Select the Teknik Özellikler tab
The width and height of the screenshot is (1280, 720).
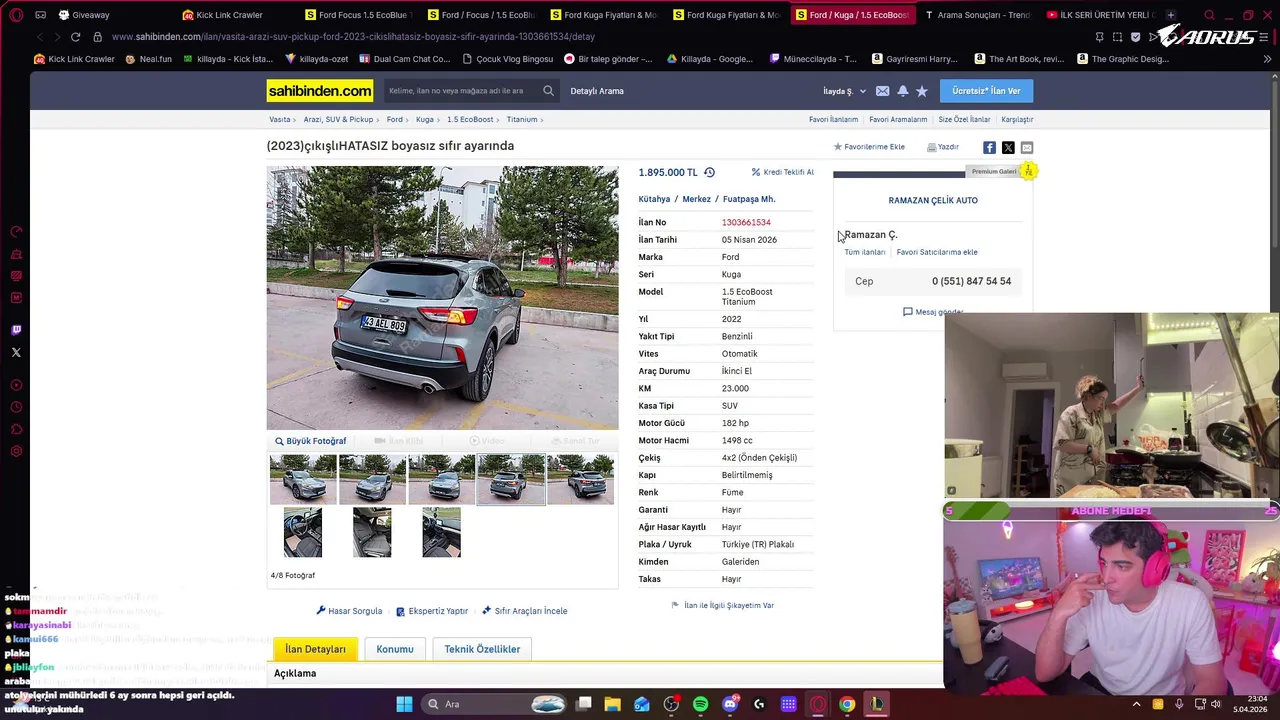[482, 649]
